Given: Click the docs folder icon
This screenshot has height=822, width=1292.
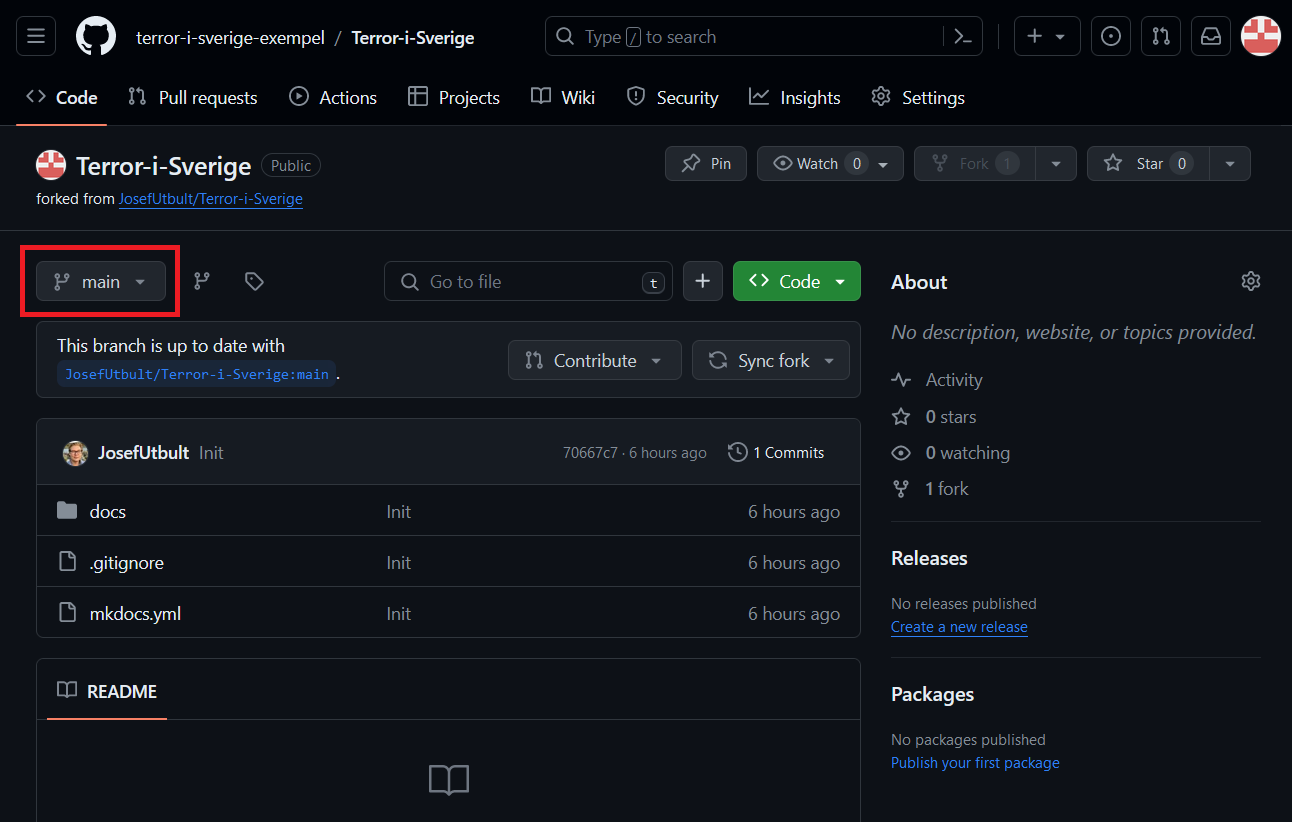Looking at the screenshot, I should 67,511.
